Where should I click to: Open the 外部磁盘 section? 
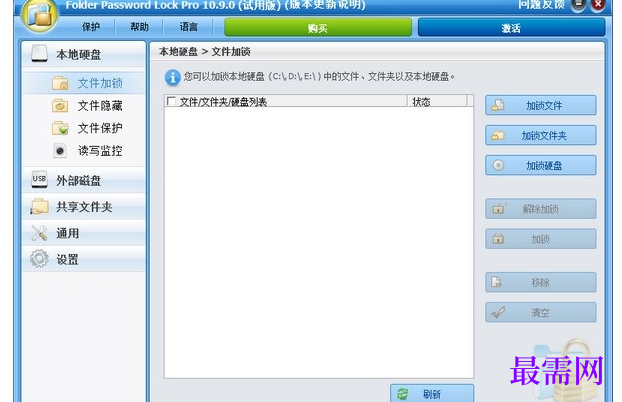[84, 181]
